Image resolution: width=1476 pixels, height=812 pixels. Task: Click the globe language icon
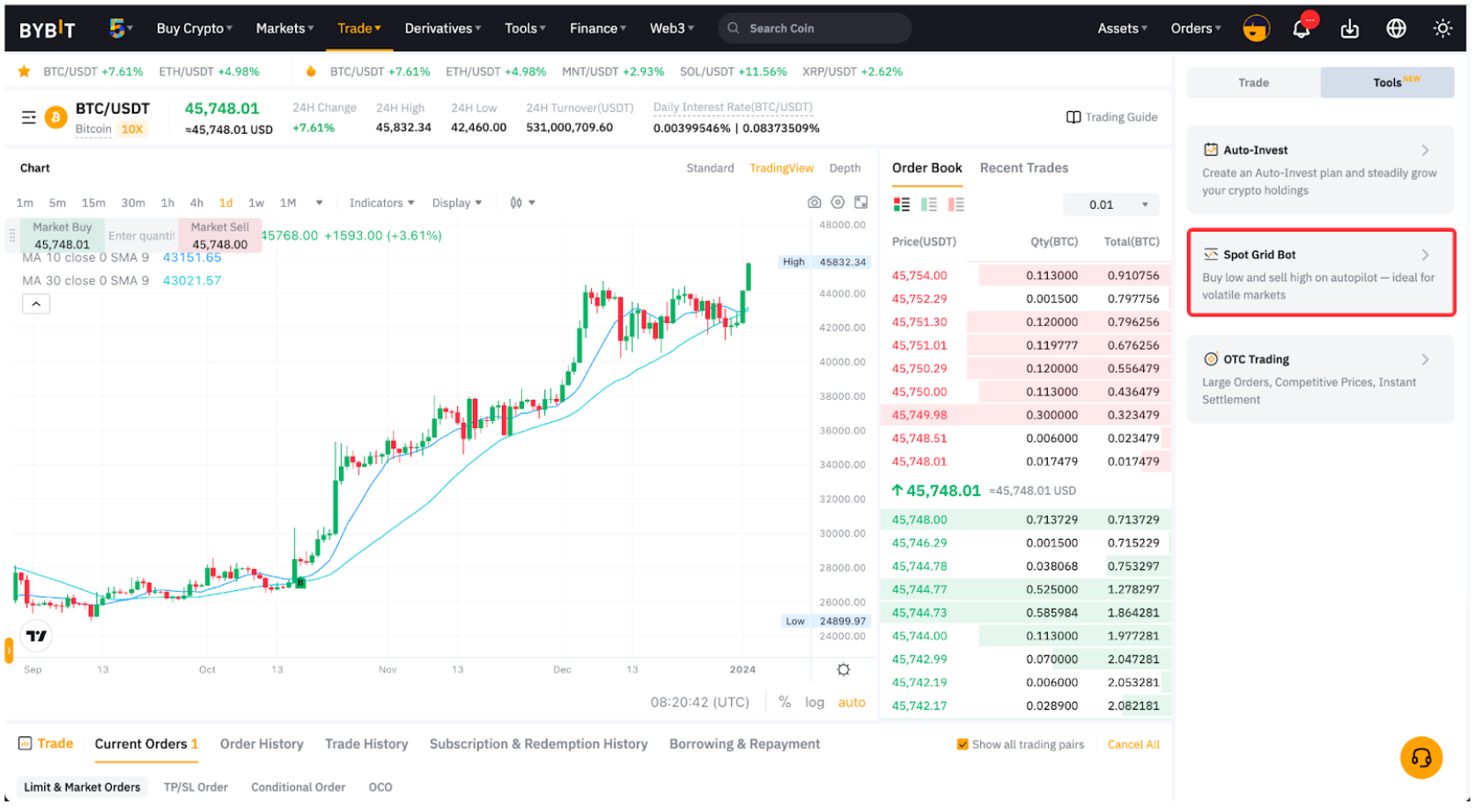(1396, 29)
